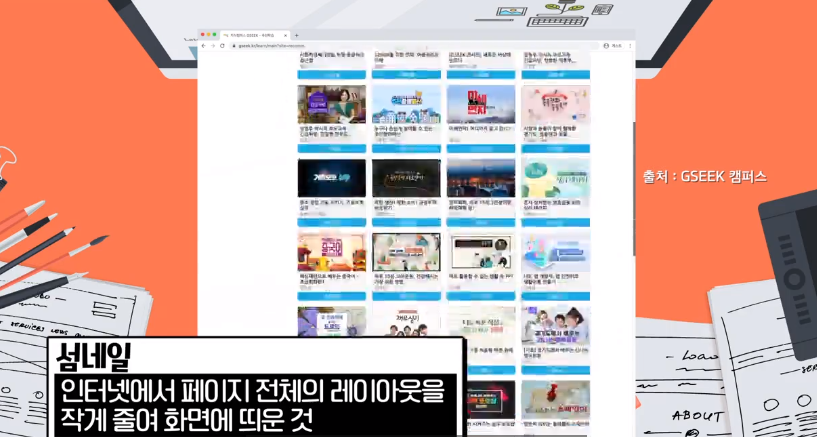Open the Chrome three-dot menu
Viewport: 817px width, 437px height.
point(630,46)
